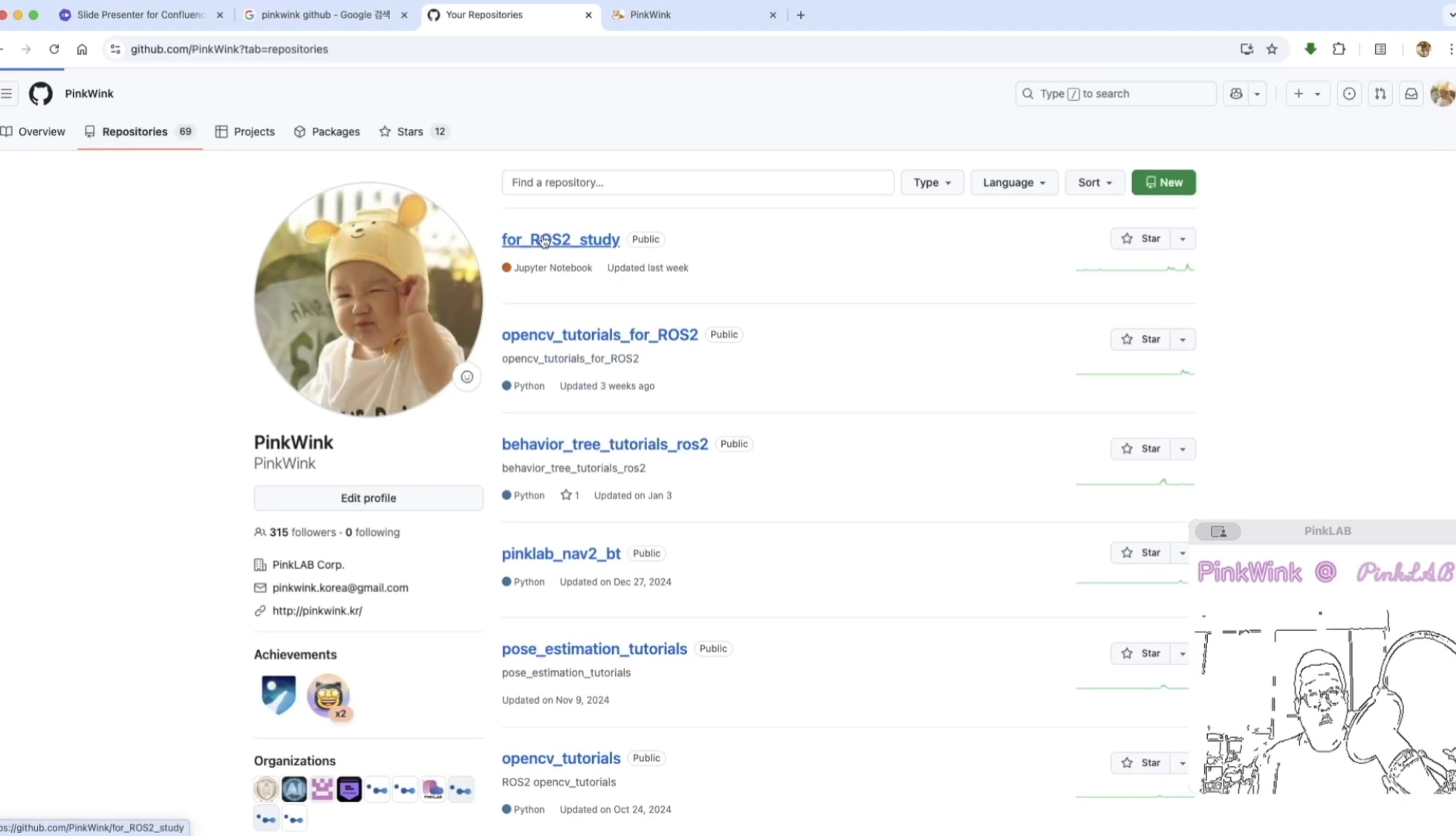Image resolution: width=1456 pixels, height=836 pixels.
Task: Star the for_ROS2_study repository
Action: point(1140,239)
